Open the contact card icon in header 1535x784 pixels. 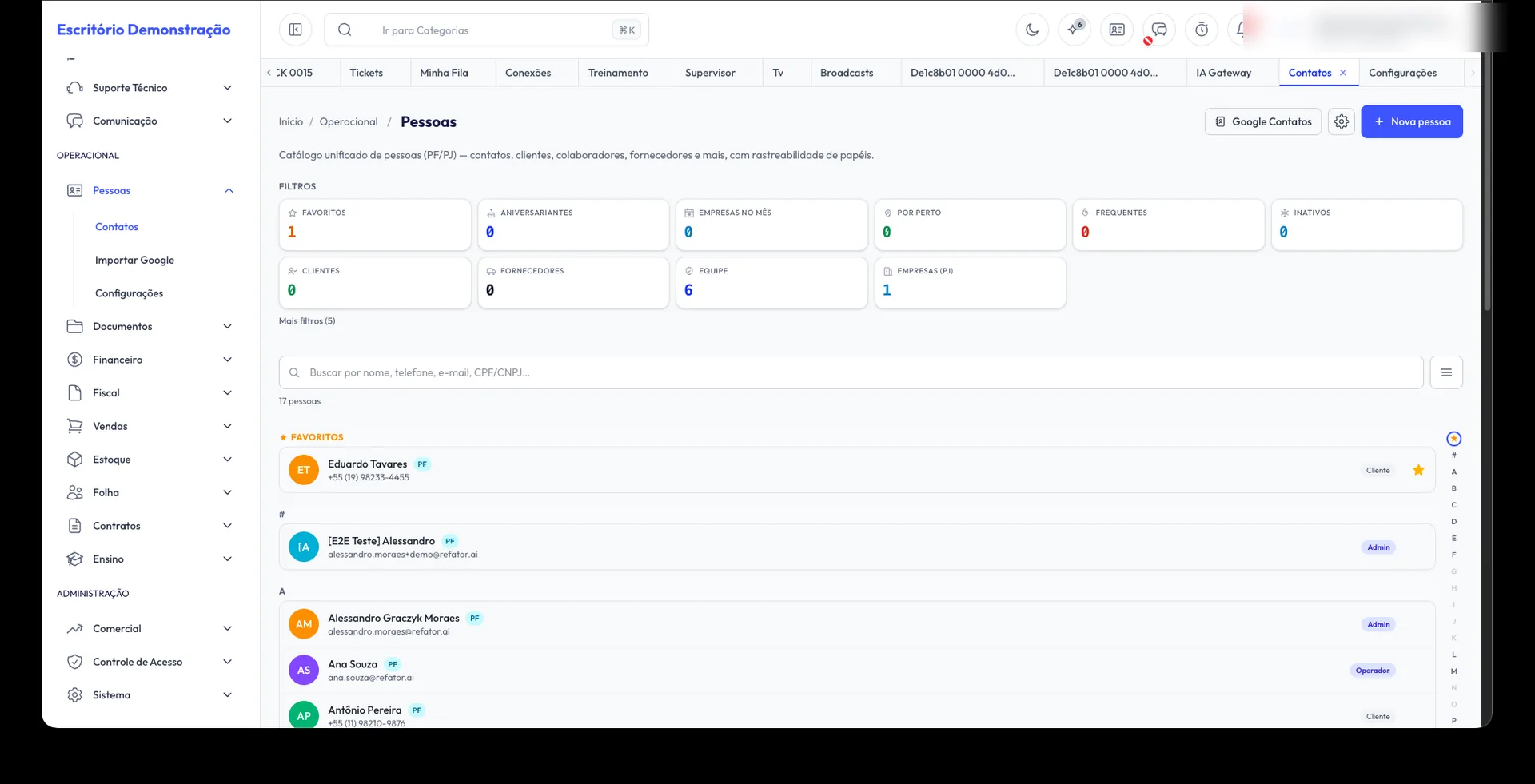(1117, 30)
